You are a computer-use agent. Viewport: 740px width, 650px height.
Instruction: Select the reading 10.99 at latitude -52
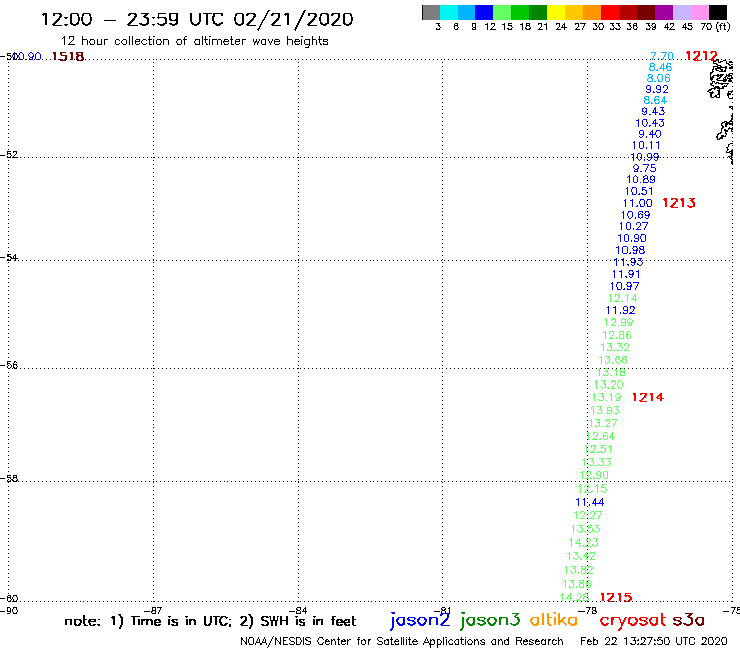[x=645, y=157]
